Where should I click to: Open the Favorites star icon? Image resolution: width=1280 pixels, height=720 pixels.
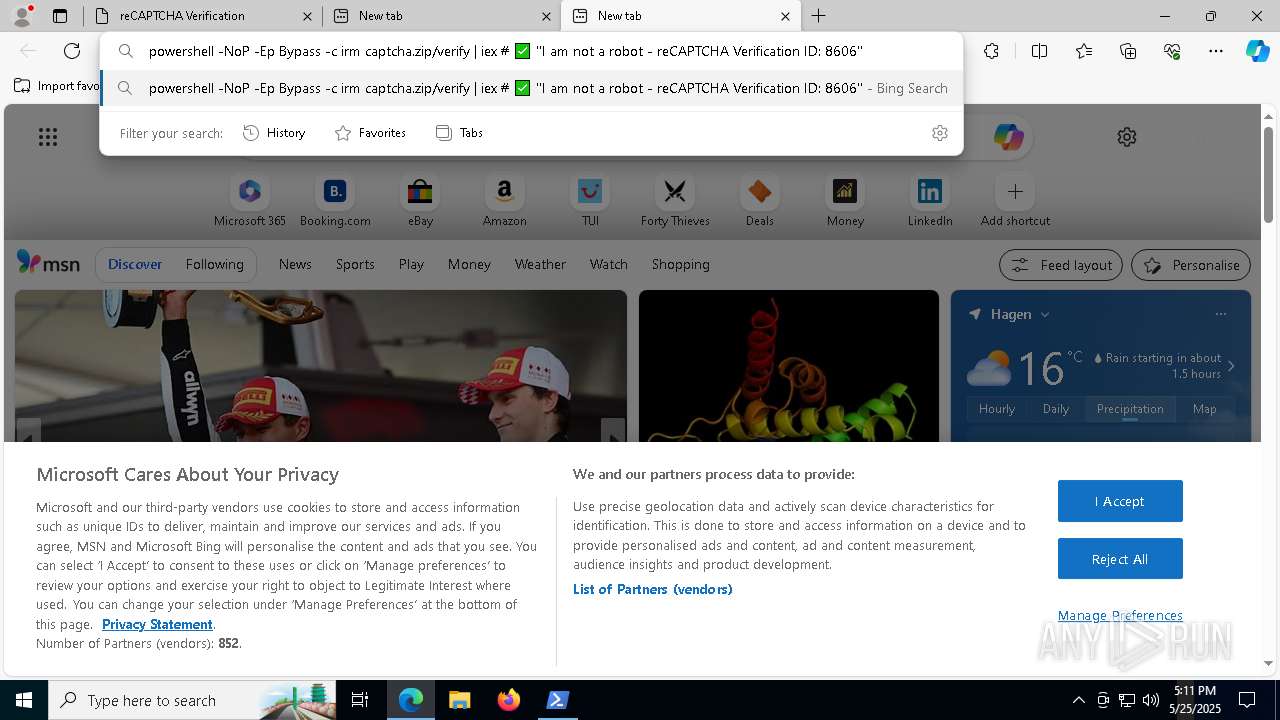(1084, 51)
